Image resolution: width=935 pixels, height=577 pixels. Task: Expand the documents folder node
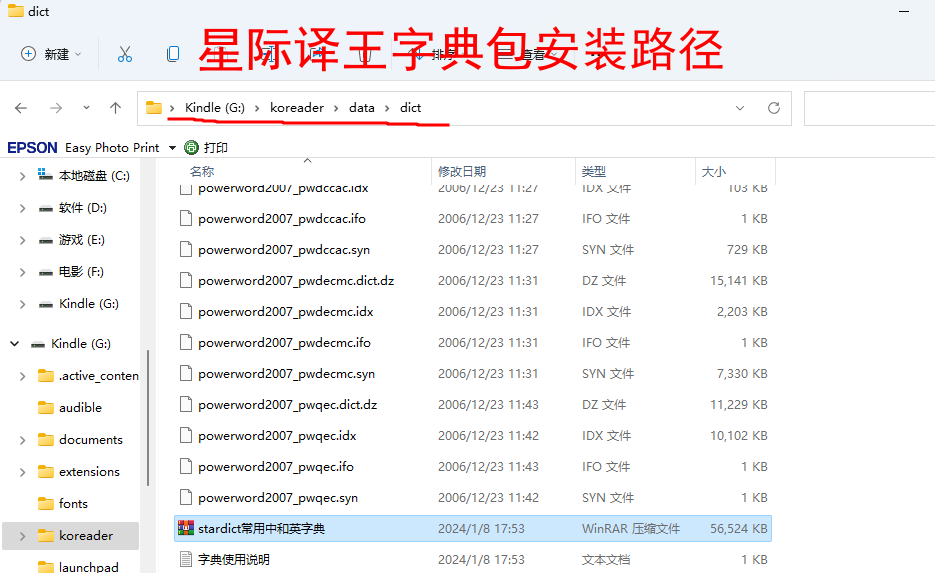22,440
